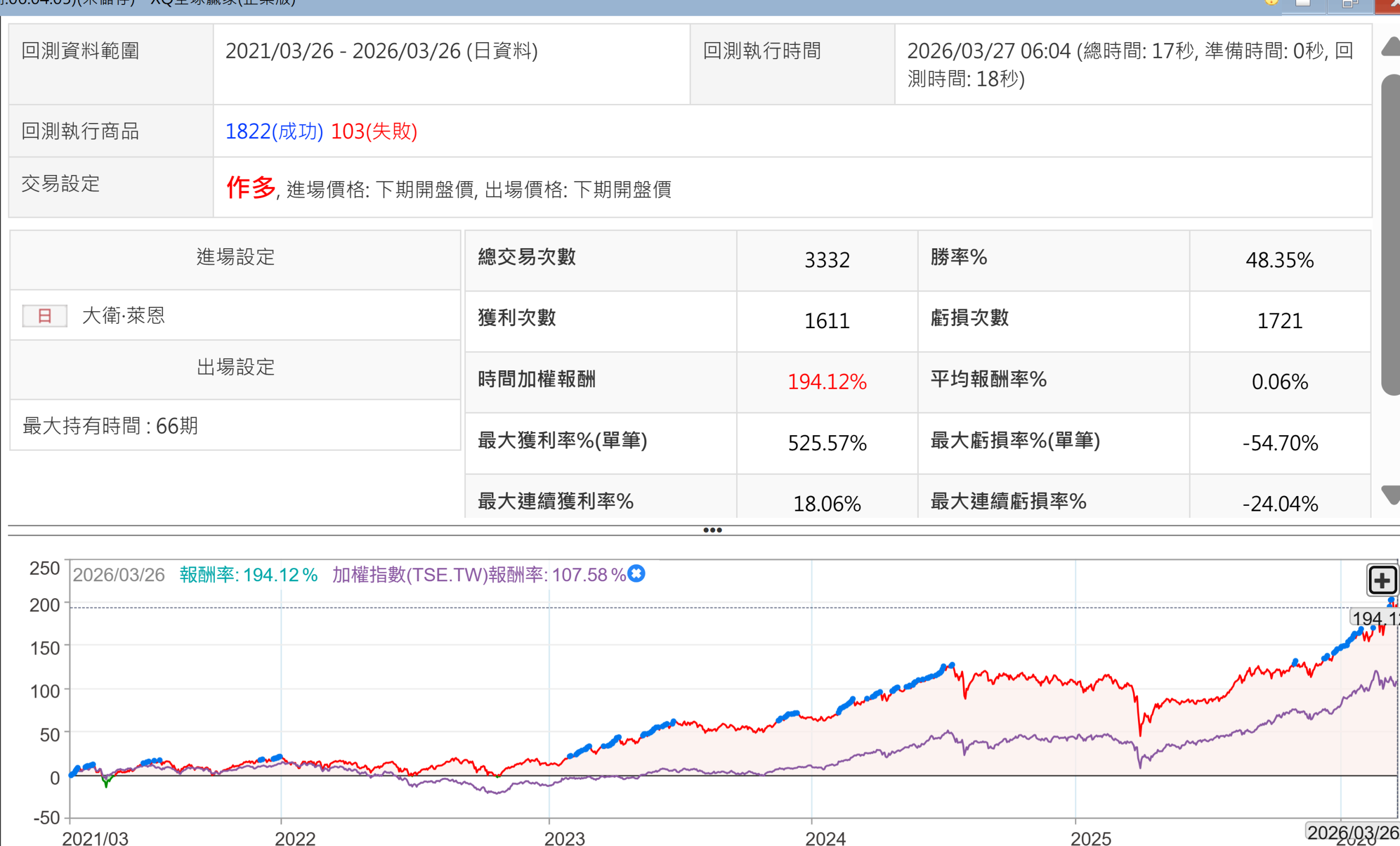The width and height of the screenshot is (1400, 846).
Task: Click the plus icon to enlarge chart
Action: pyautogui.click(x=1381, y=580)
